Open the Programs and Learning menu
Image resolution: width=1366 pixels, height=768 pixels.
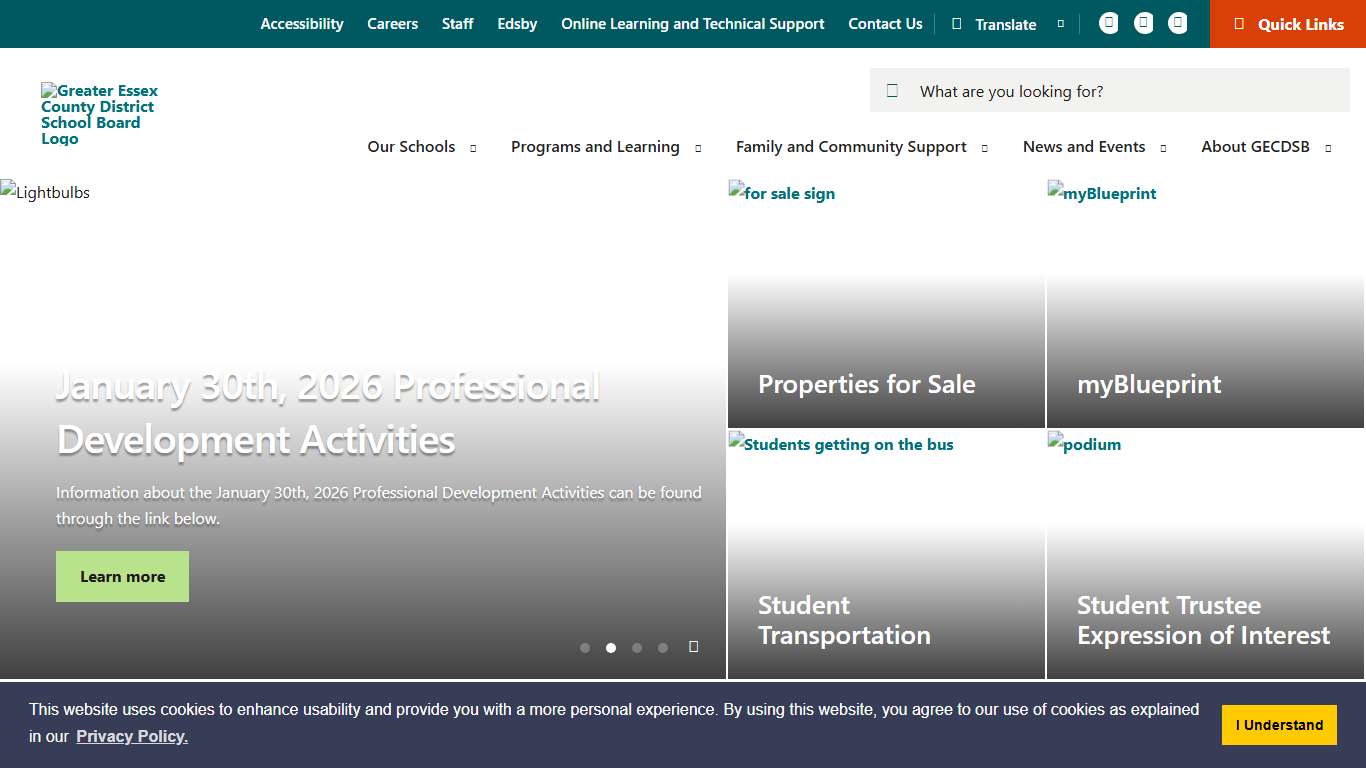pos(595,147)
